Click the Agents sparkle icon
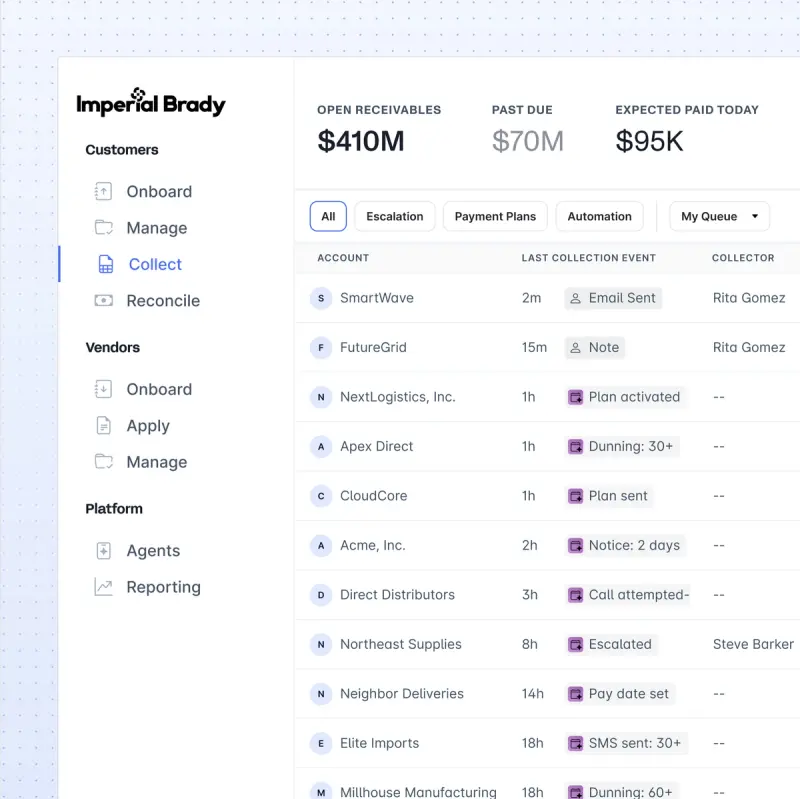Screen dimensions: 800x799 104,551
